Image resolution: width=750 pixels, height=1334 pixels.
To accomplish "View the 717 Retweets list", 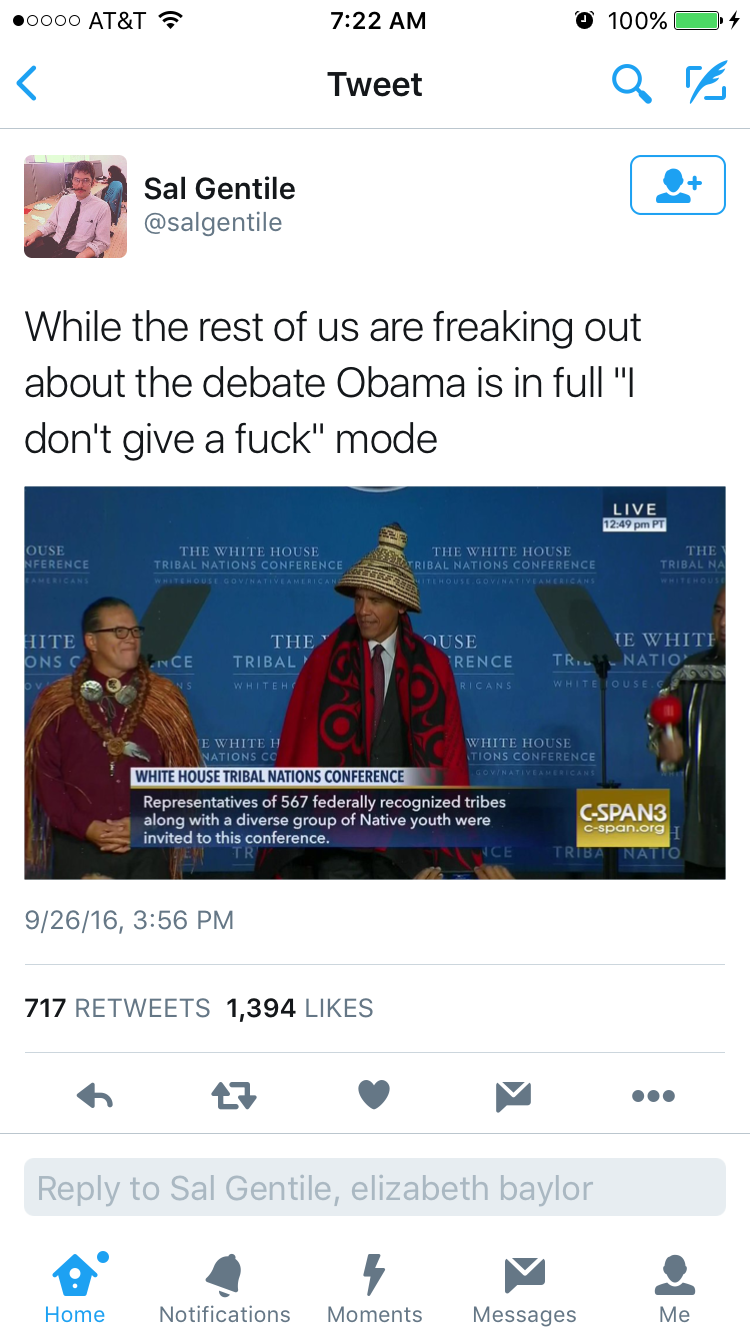I will [117, 1008].
